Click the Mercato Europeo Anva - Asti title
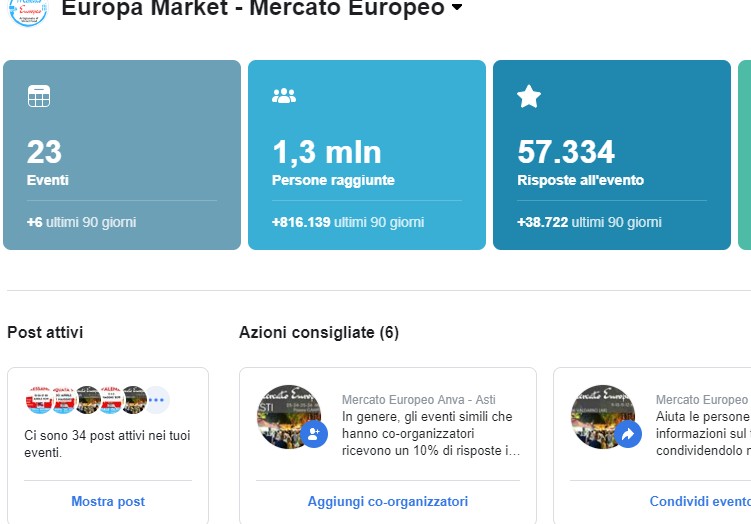The image size is (751, 524). (419, 399)
